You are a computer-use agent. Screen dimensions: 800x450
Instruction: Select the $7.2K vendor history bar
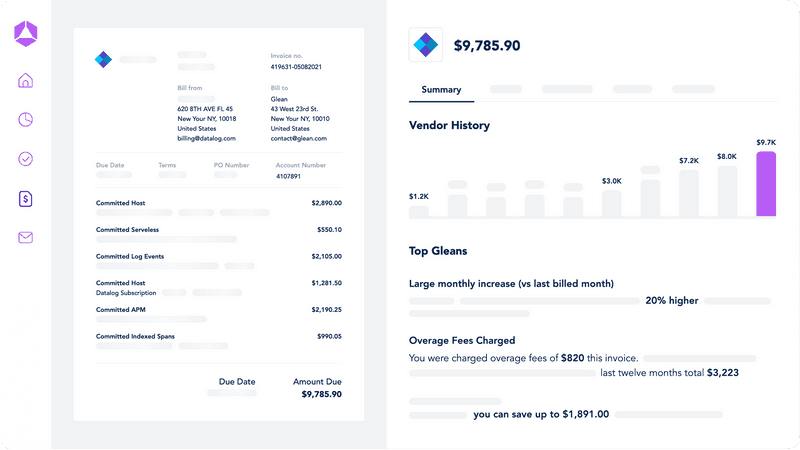689,193
